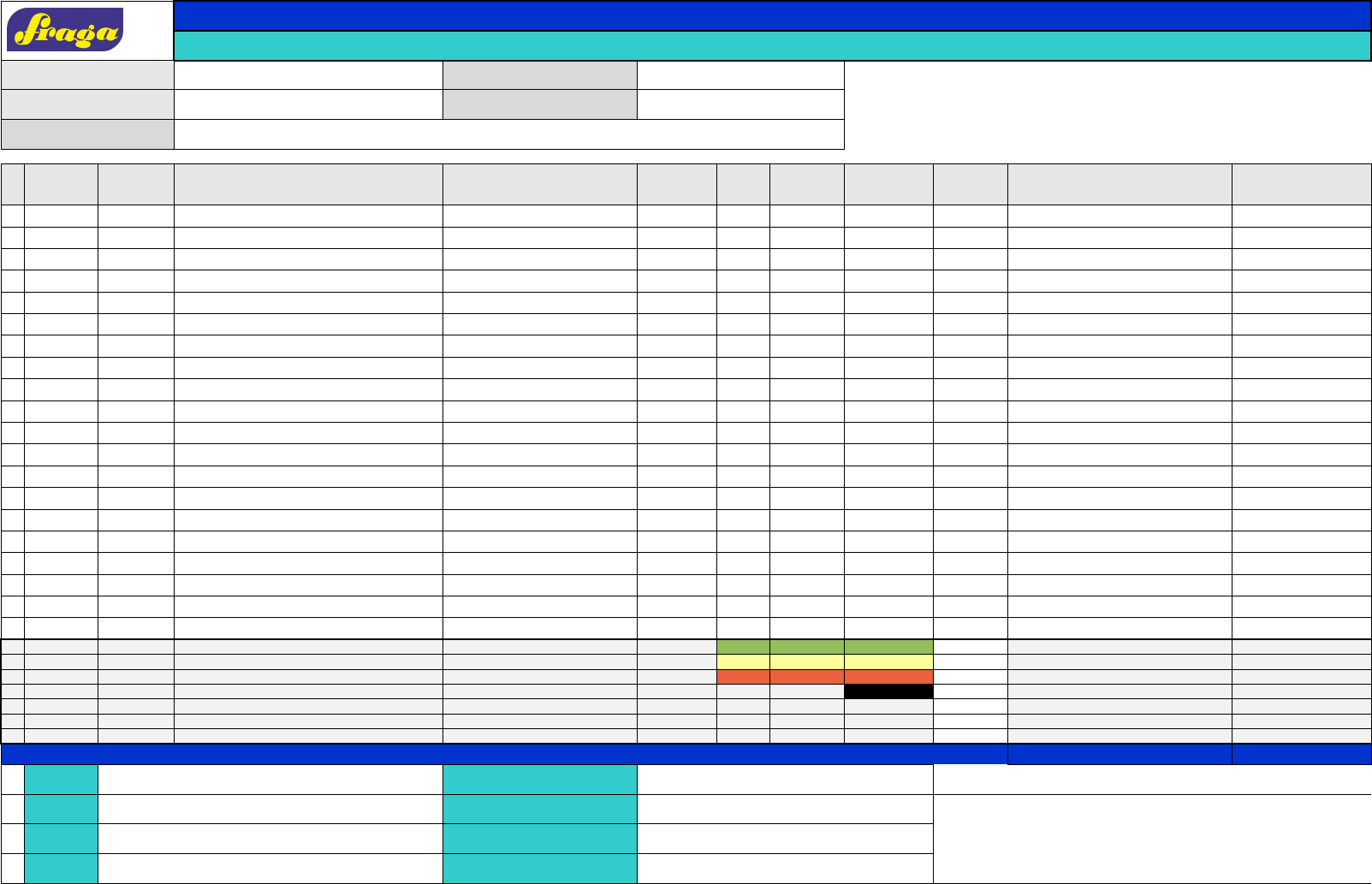Image resolution: width=1372 pixels, height=884 pixels.
Task: Select the rightmost column header of the table
Action: [1301, 184]
